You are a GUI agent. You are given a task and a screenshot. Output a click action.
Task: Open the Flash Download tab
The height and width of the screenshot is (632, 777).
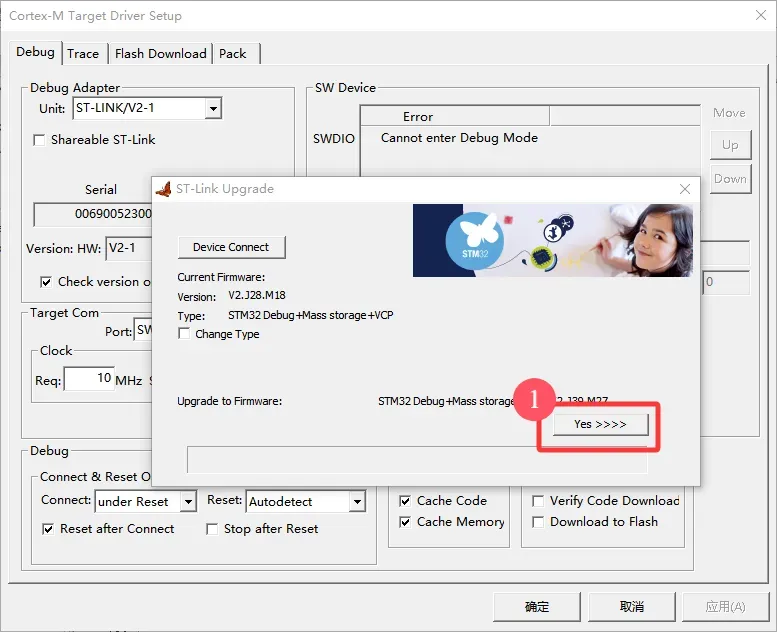[x=160, y=54]
